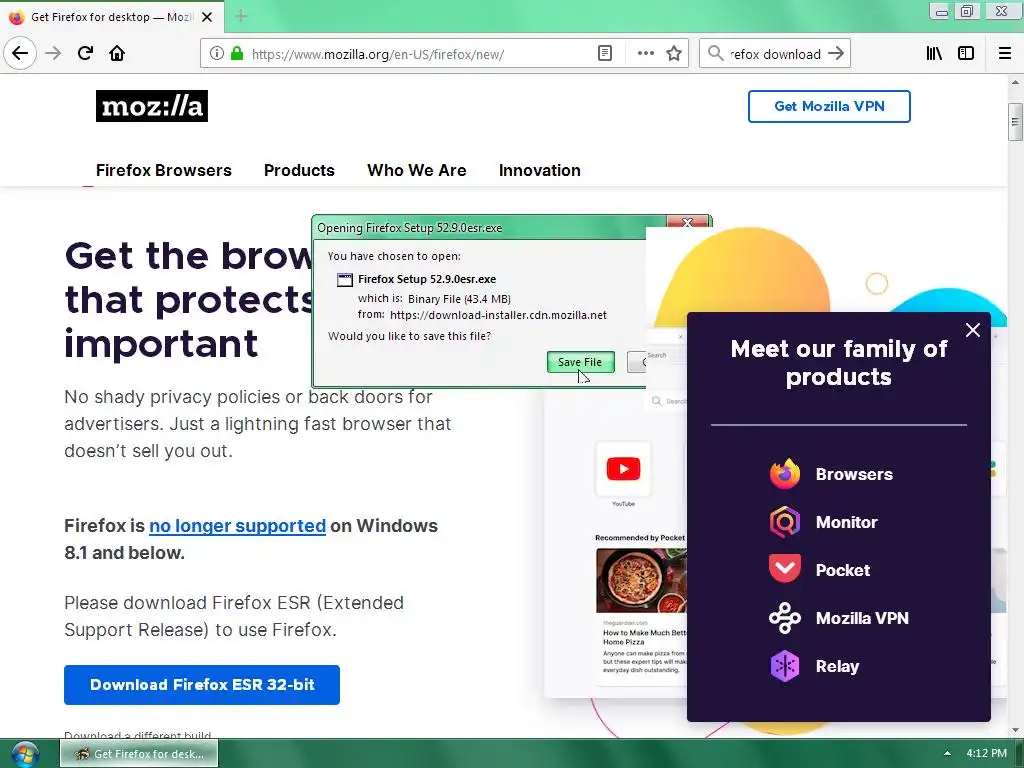Click the Mozilla VPN product icon
The height and width of the screenshot is (768, 1024).
784,618
